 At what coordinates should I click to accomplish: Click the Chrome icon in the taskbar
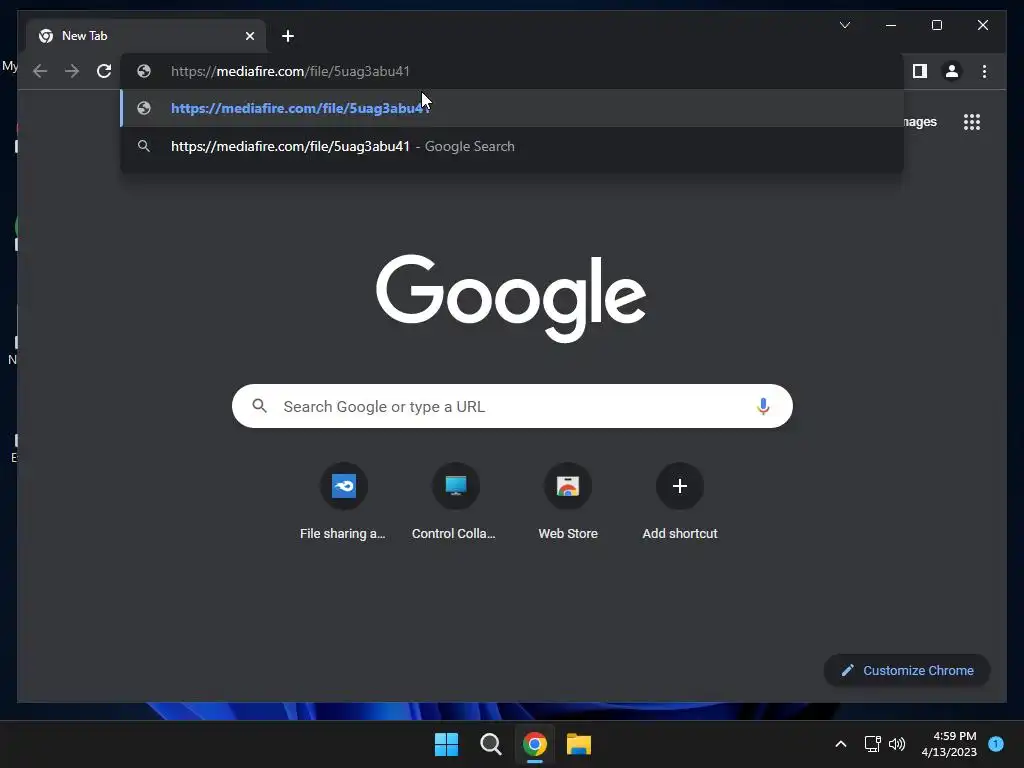(x=535, y=744)
